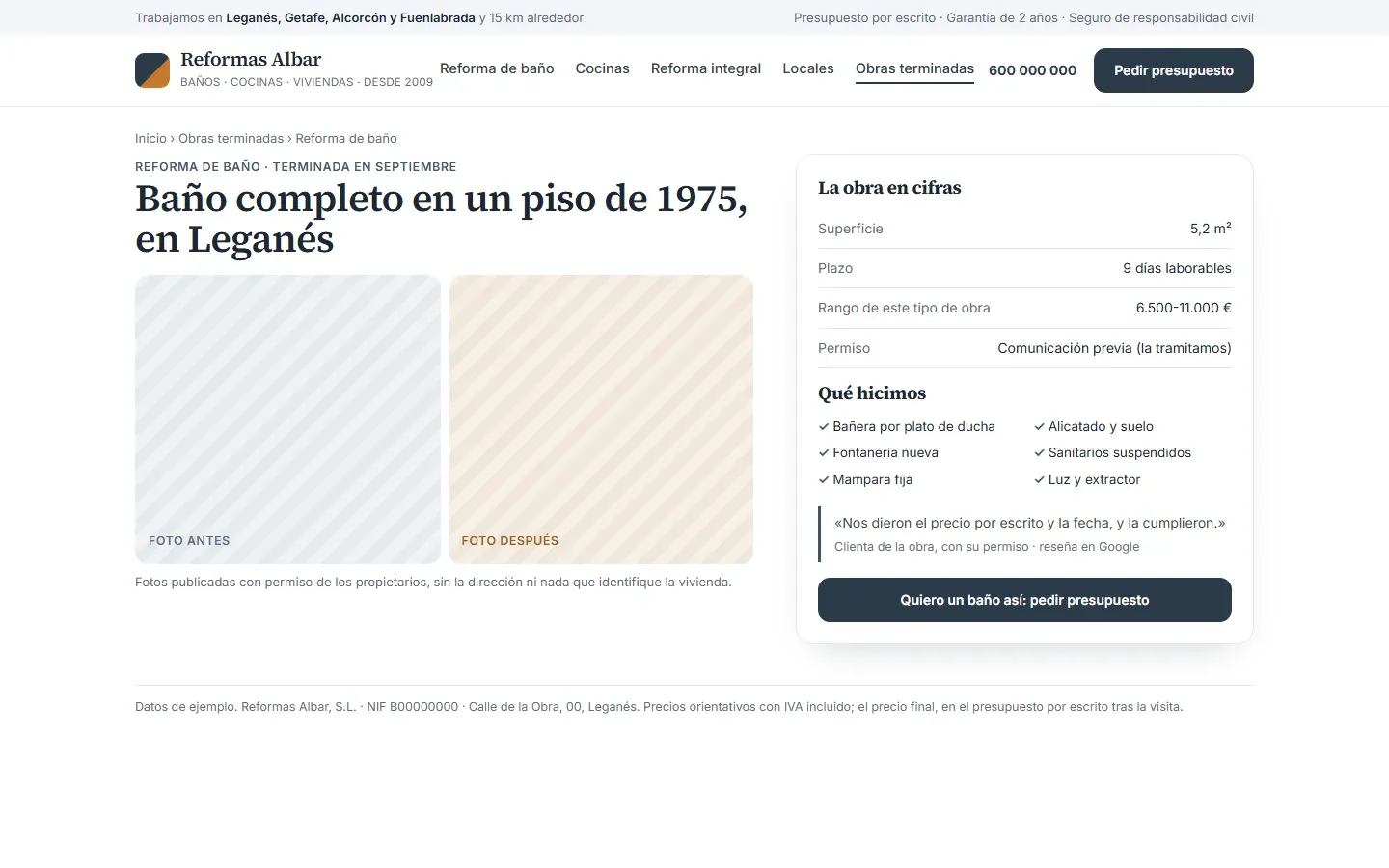The width and height of the screenshot is (1389, 868).
Task: Open Reforma integral in the navigation
Action: point(706,68)
